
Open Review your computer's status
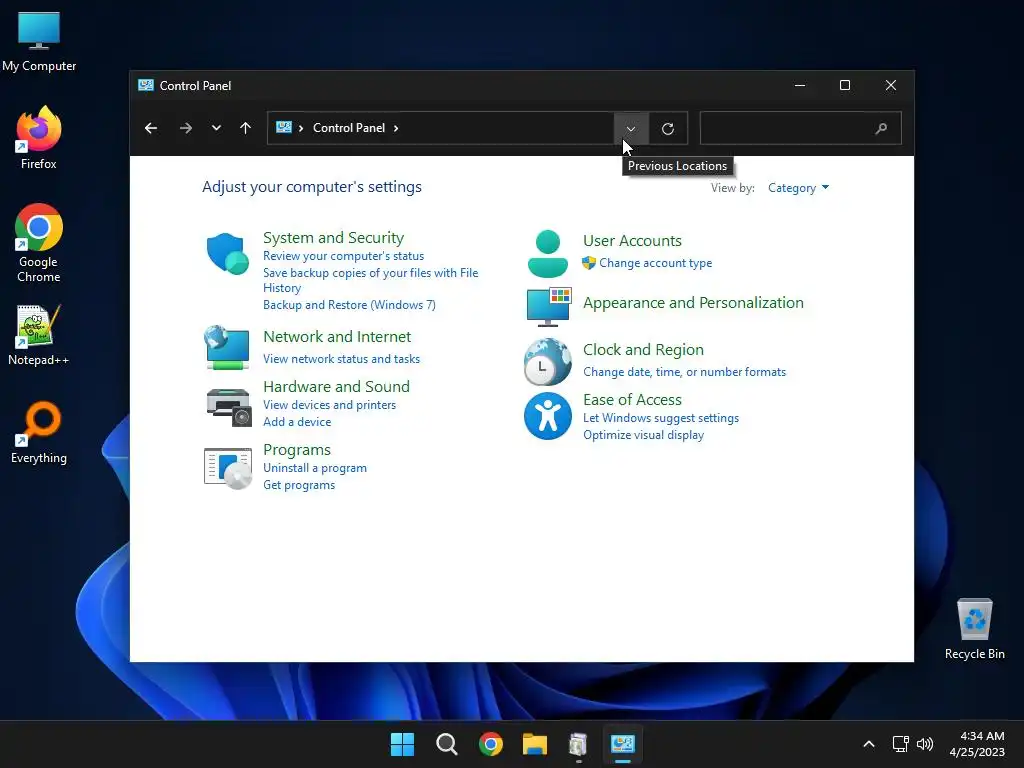pyautogui.click(x=344, y=256)
